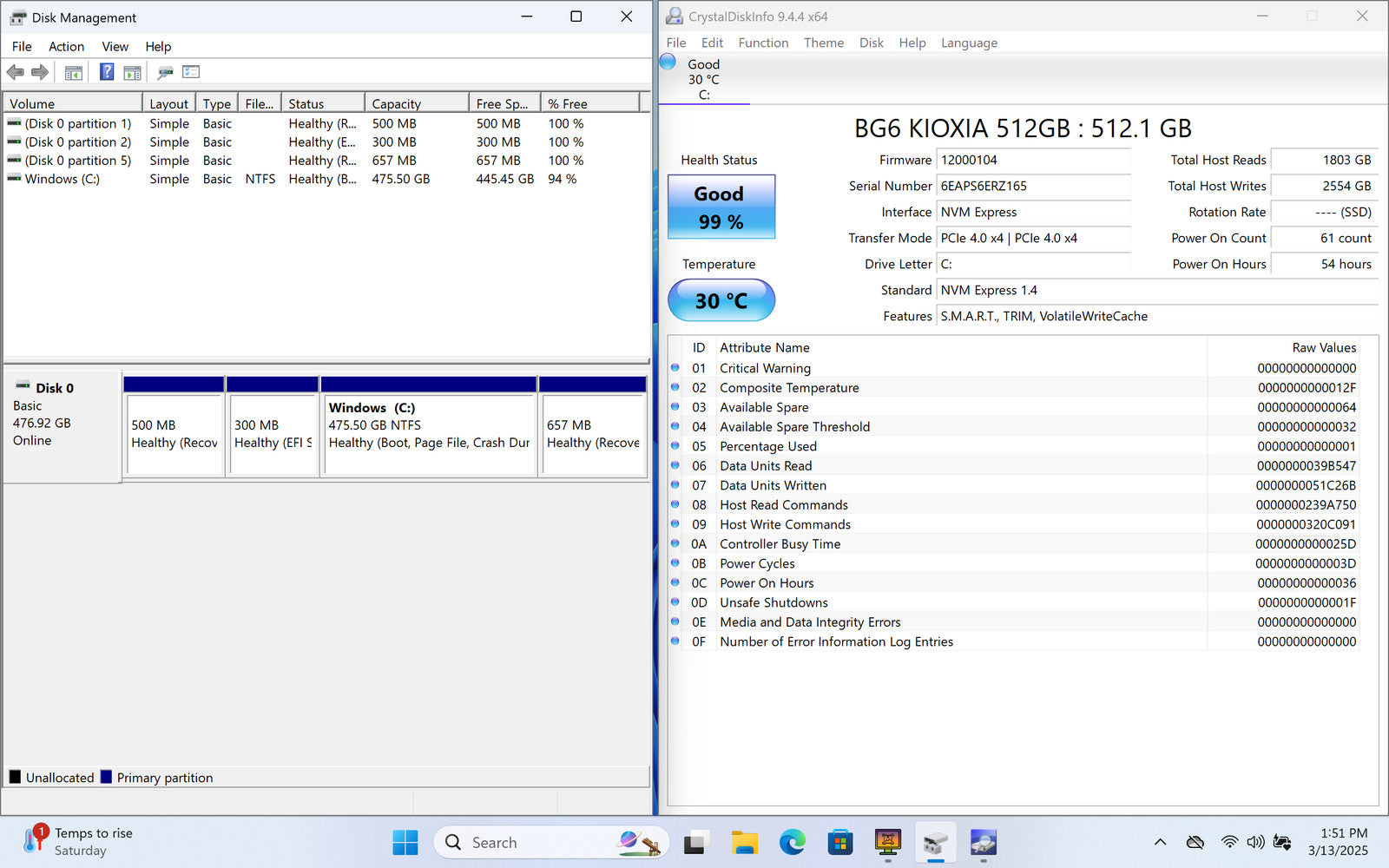Click the monitor app icon in taskbar
The image size is (1389, 868).
click(887, 842)
